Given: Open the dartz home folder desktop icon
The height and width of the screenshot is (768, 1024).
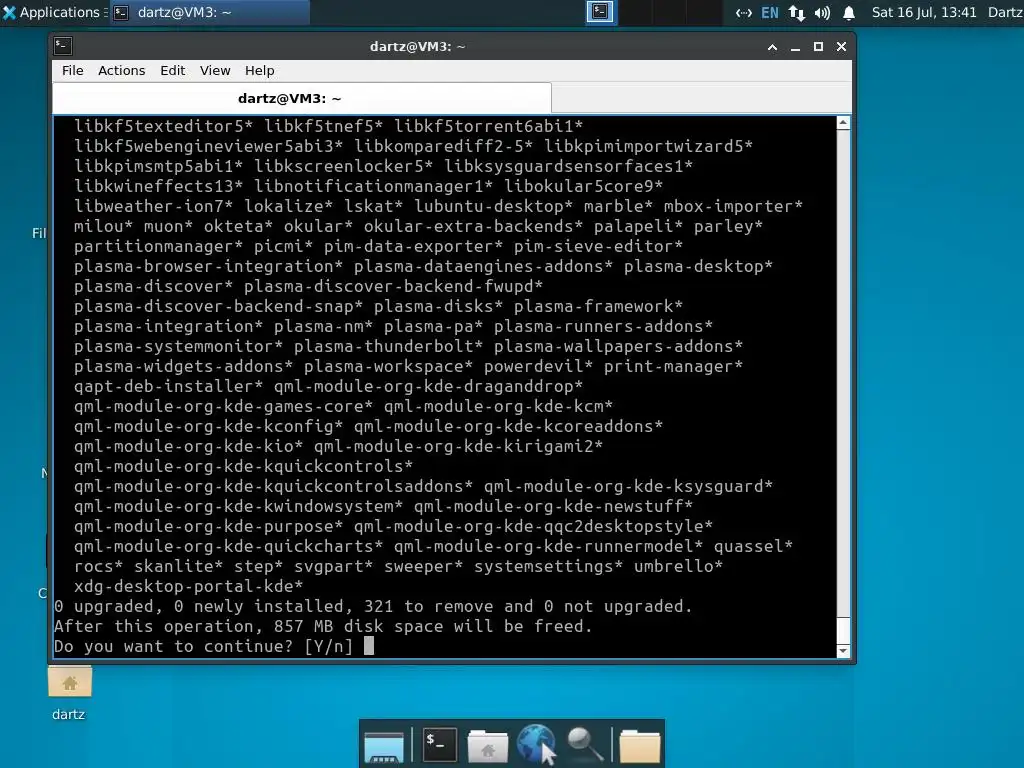Looking at the screenshot, I should 69,692.
